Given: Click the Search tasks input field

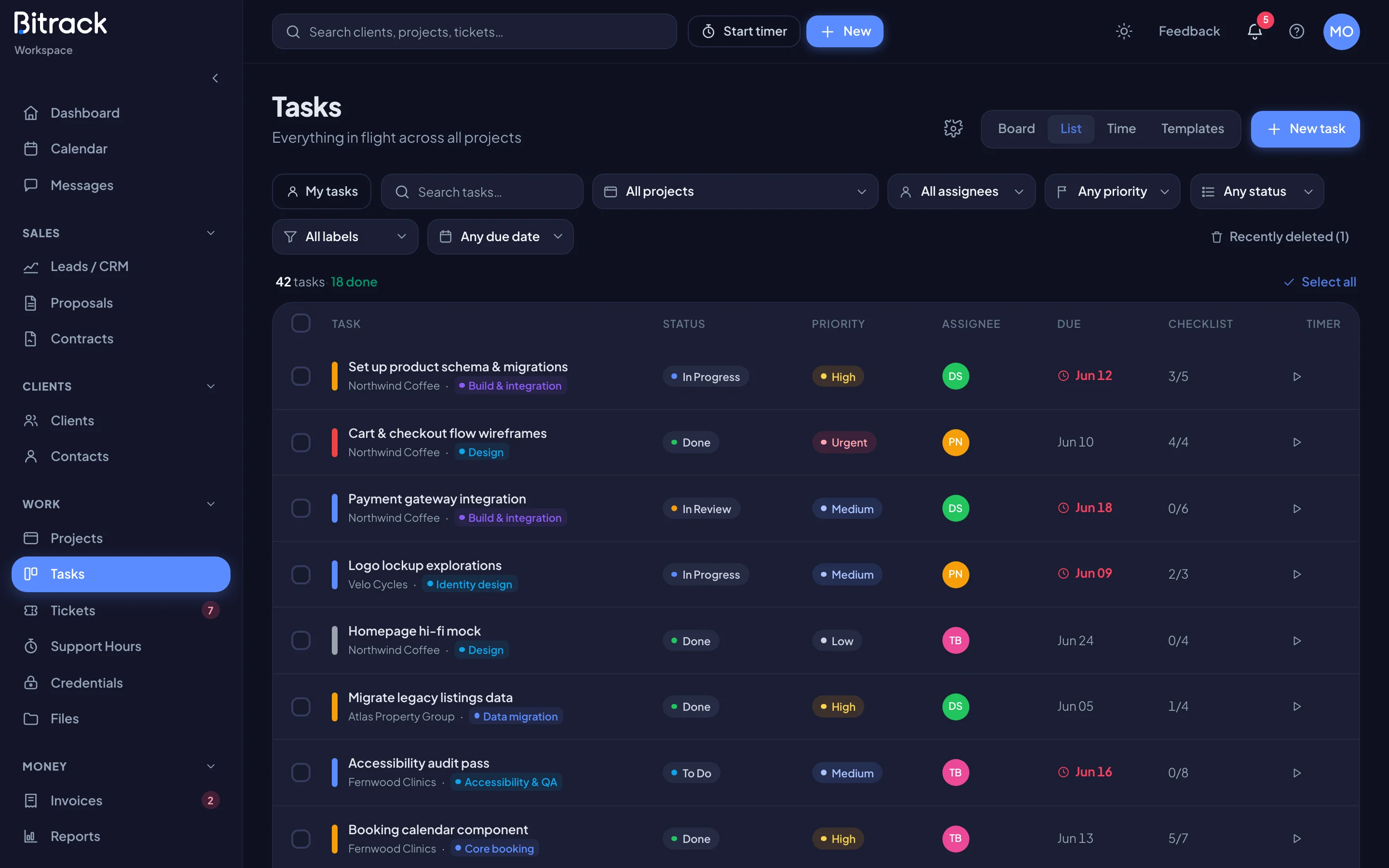Looking at the screenshot, I should [x=482, y=192].
